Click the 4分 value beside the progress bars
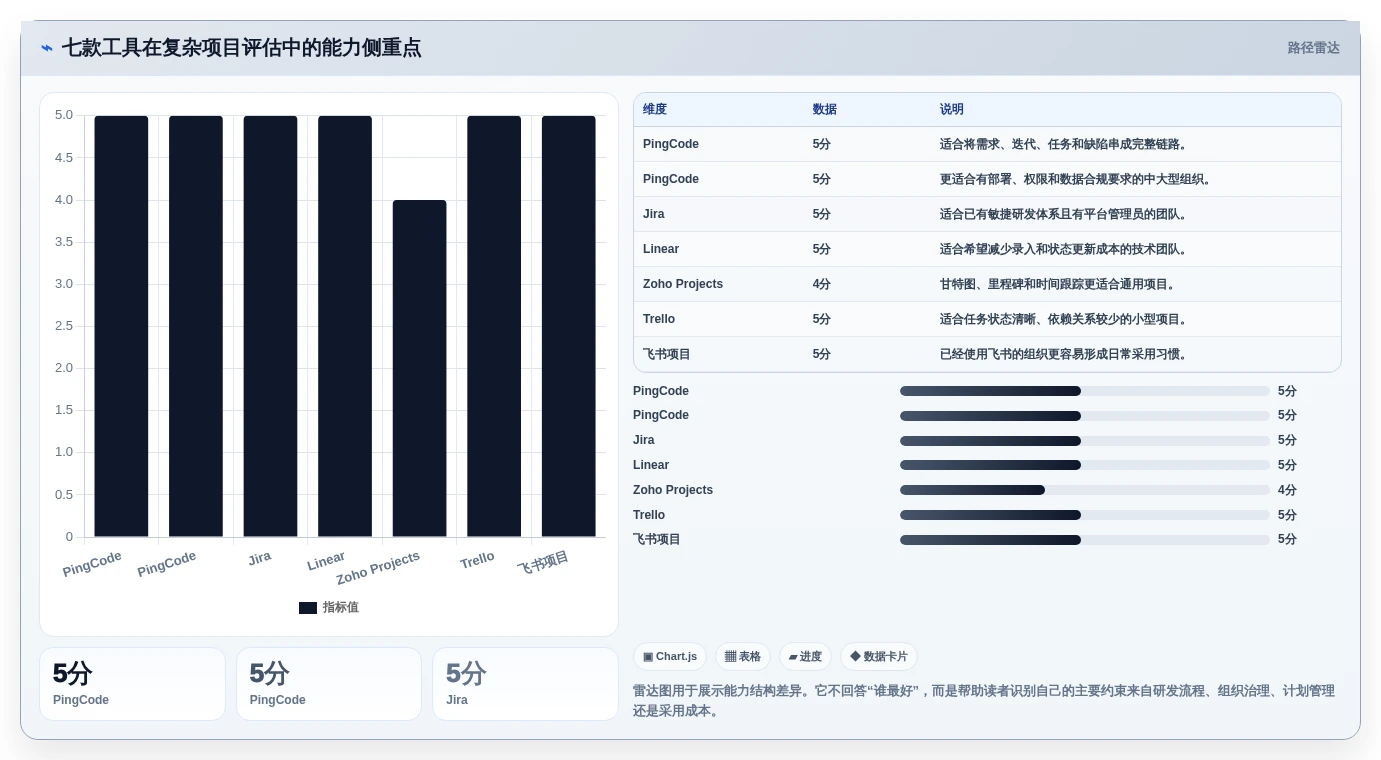 [1287, 490]
